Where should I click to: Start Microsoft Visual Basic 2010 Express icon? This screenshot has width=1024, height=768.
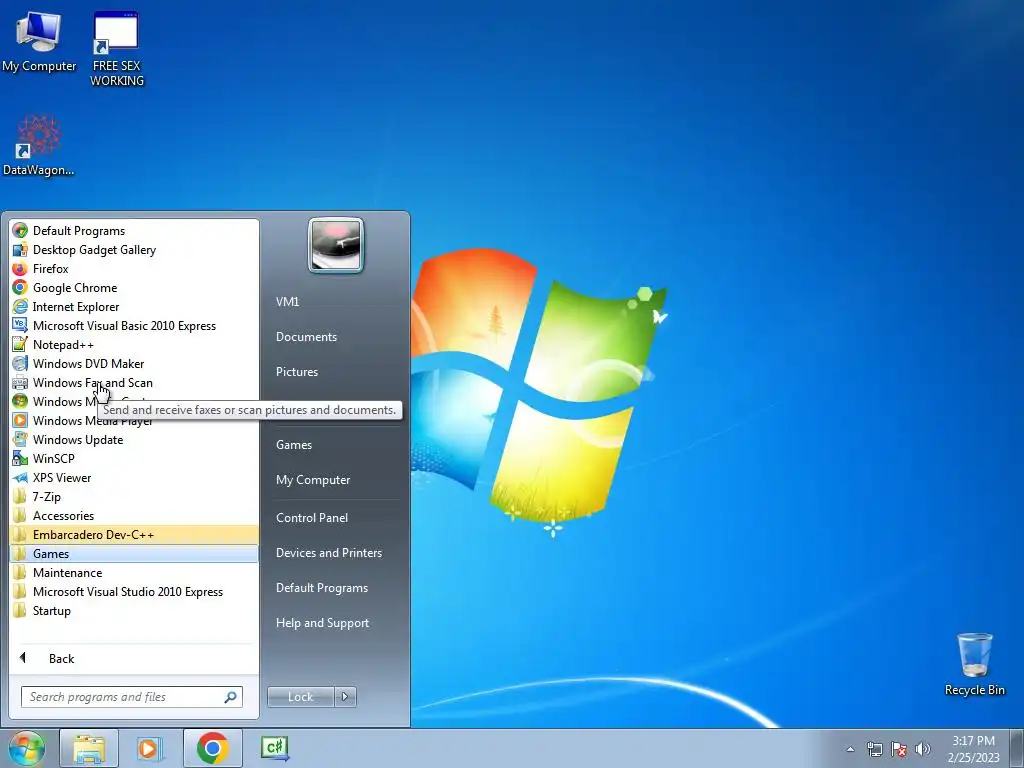(x=20, y=325)
